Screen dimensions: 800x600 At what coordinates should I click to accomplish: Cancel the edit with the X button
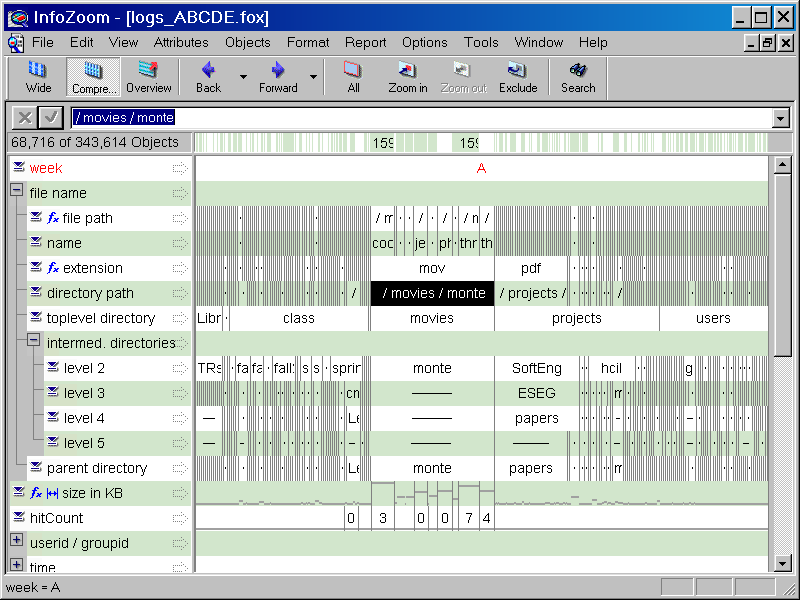pyautogui.click(x=24, y=118)
